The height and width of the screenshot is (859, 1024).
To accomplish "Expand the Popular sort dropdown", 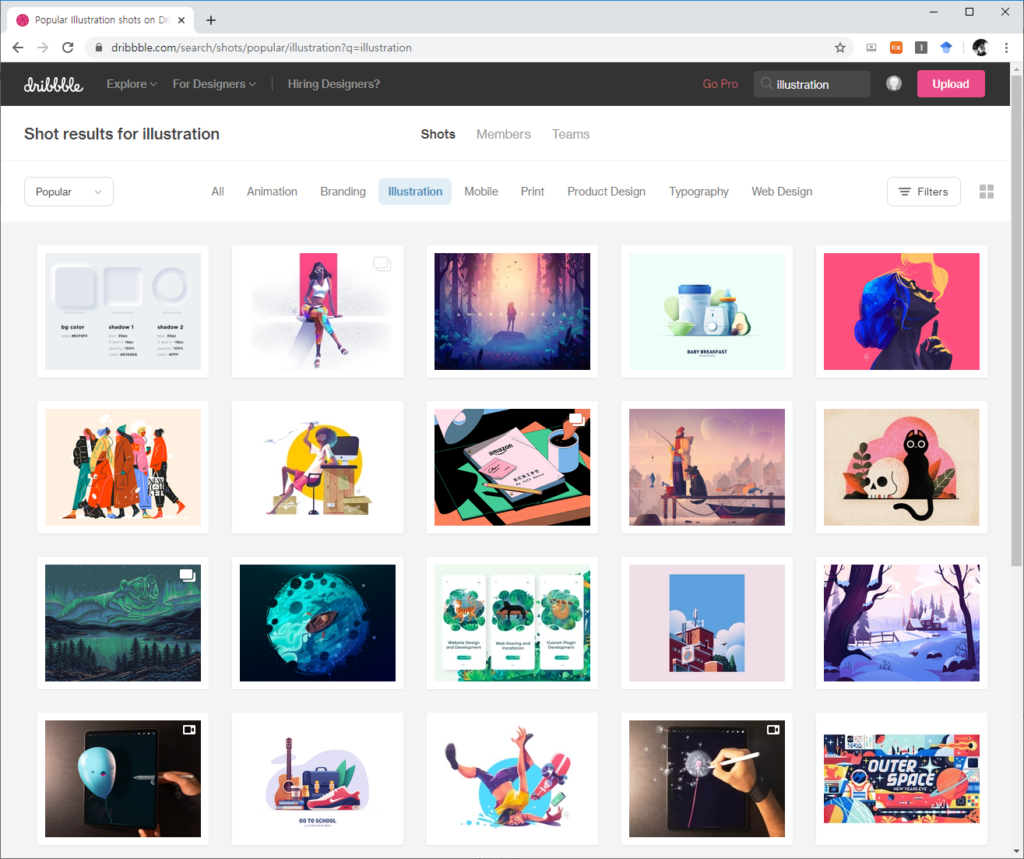I will tap(69, 192).
